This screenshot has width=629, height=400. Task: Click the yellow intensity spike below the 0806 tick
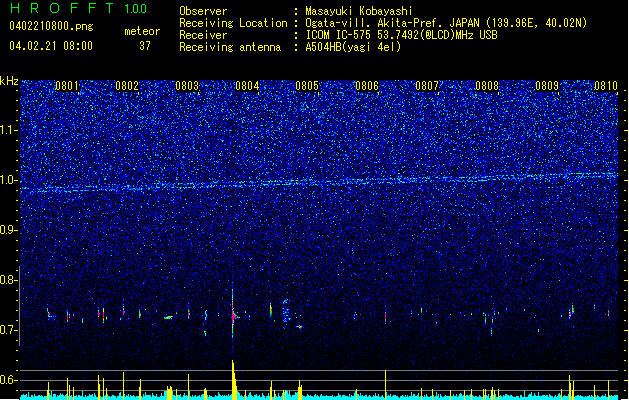click(x=386, y=384)
